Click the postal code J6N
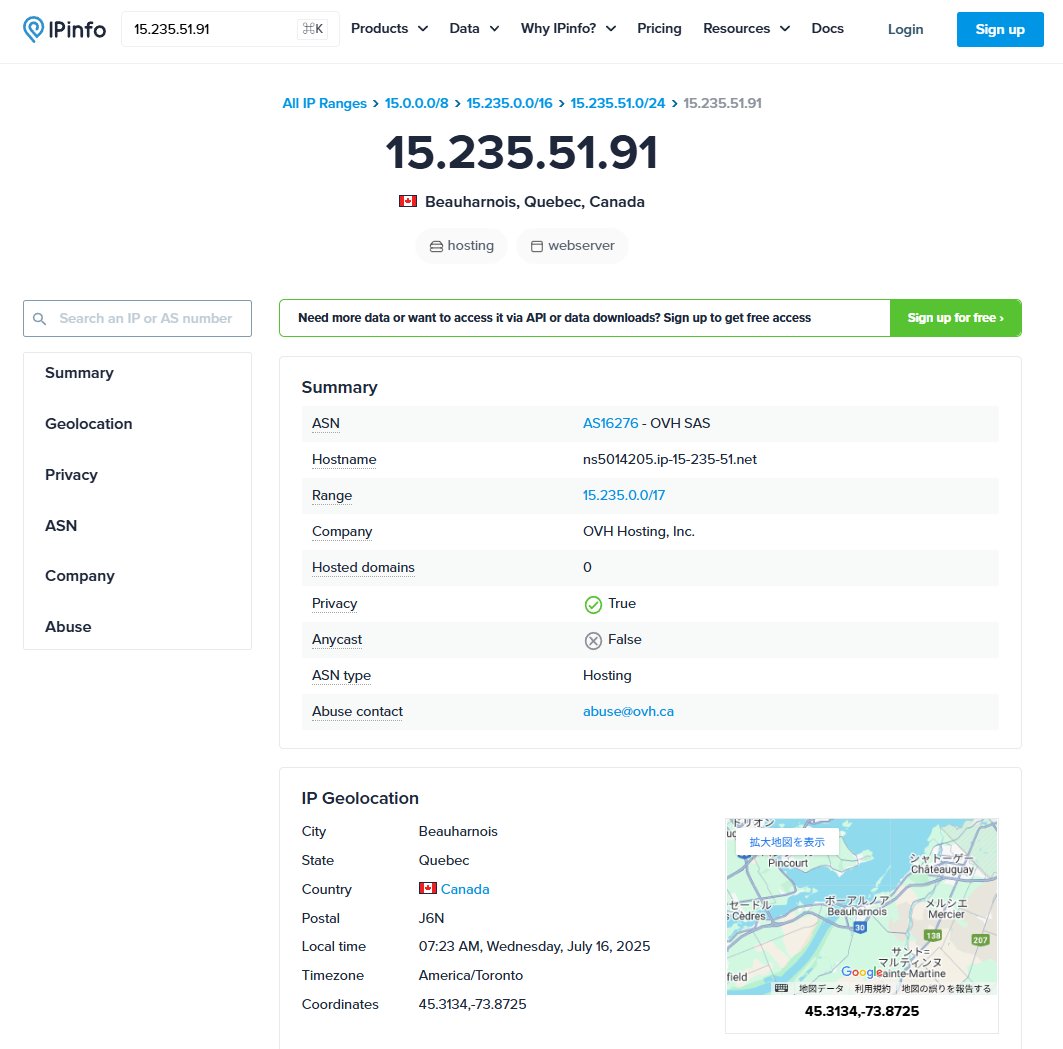 (x=431, y=918)
